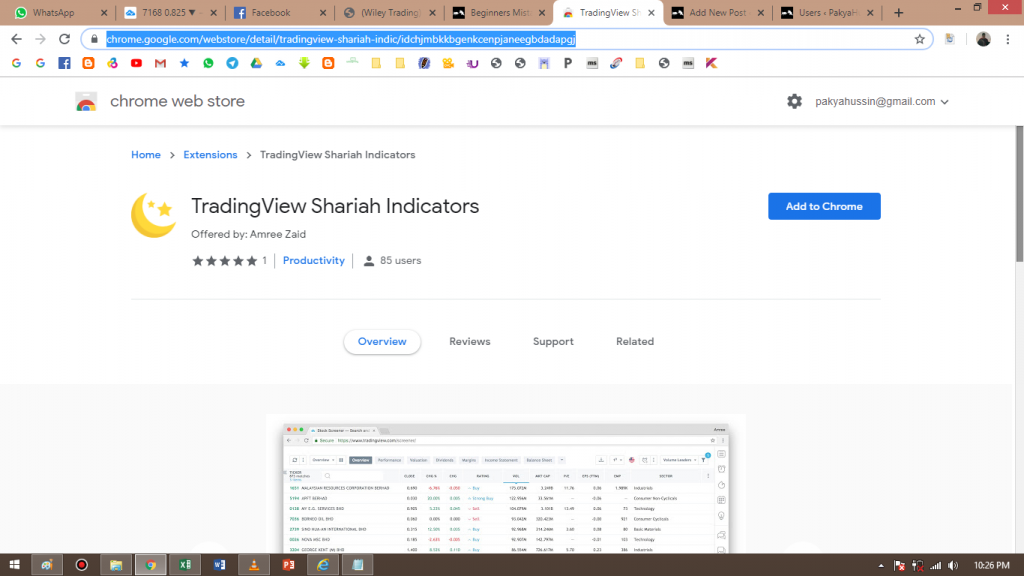Open the yellow video camera bookmark icon
This screenshot has width=1024, height=576.
point(448,63)
